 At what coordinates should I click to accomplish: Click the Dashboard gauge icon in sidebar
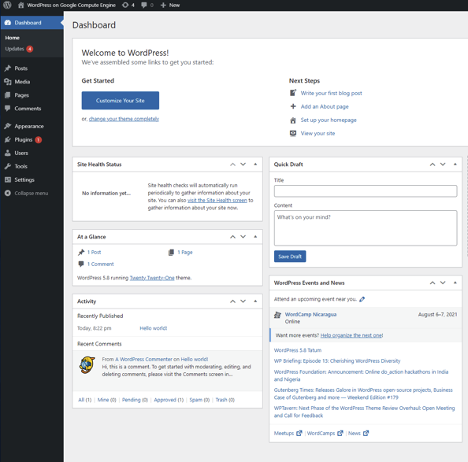pyautogui.click(x=8, y=23)
